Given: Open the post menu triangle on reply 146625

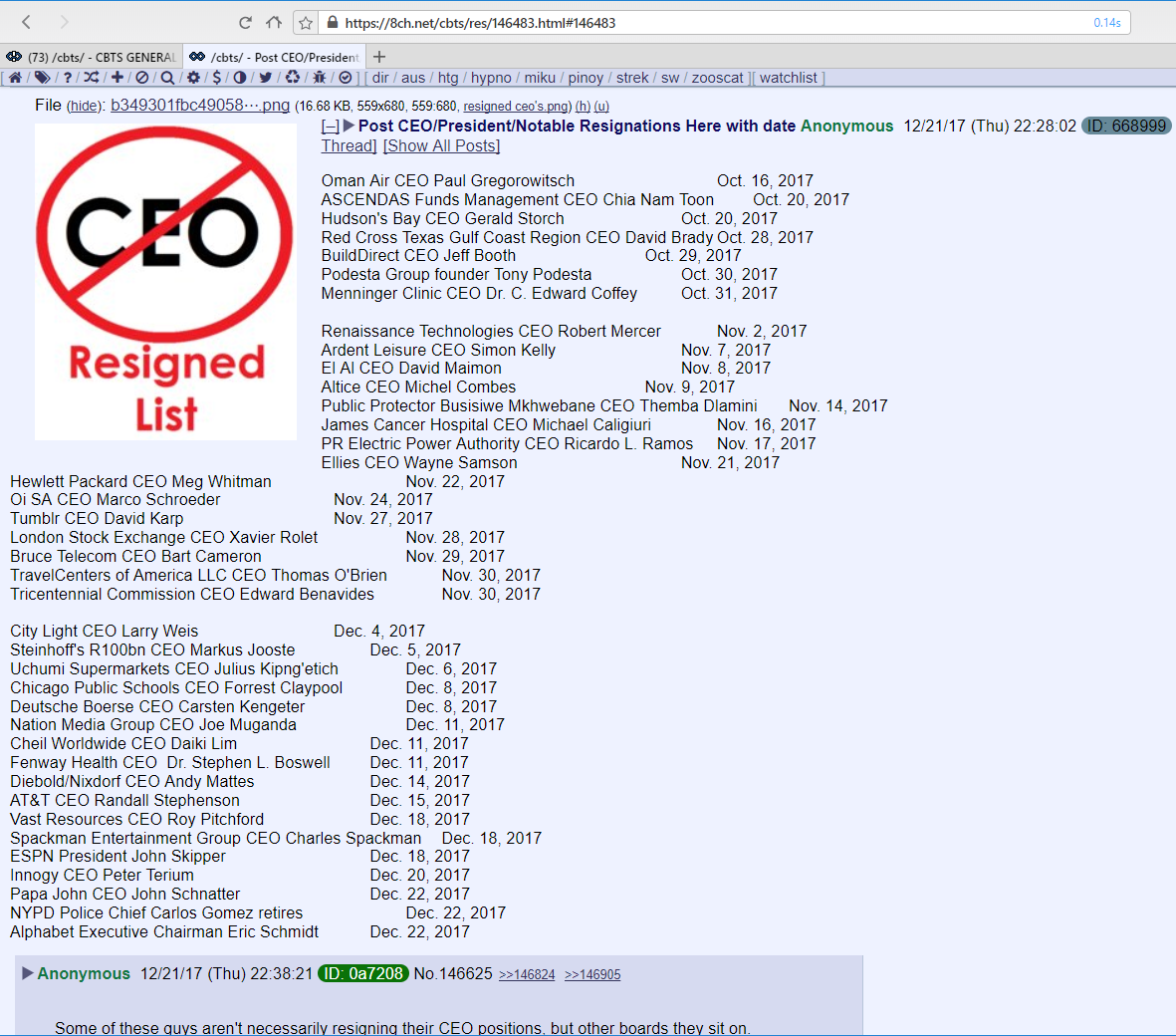Looking at the screenshot, I should pyautogui.click(x=28, y=973).
